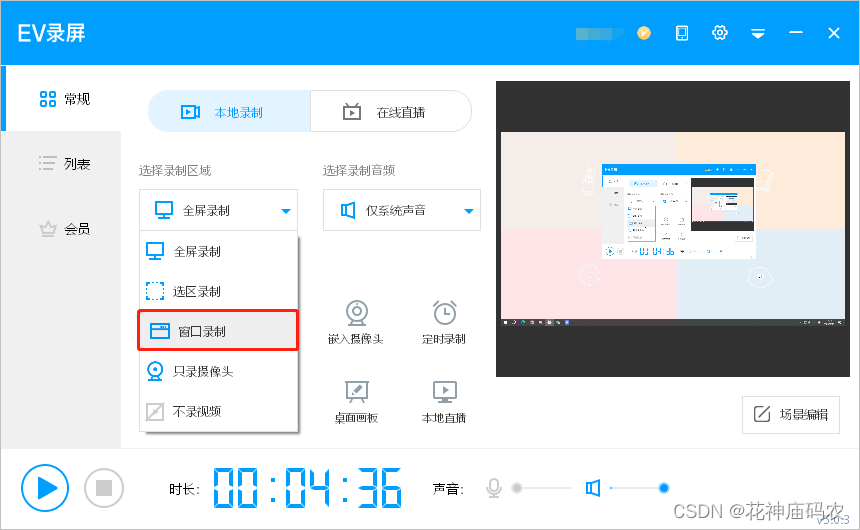Click the grid icon beside 常规
860x530 pixels.
(x=48, y=99)
